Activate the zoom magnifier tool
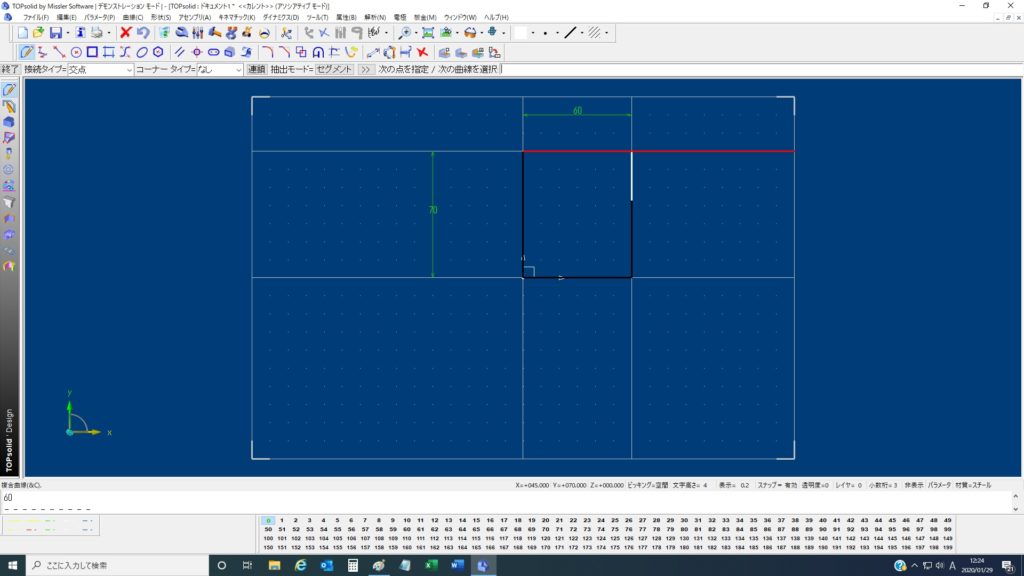 coord(405,33)
